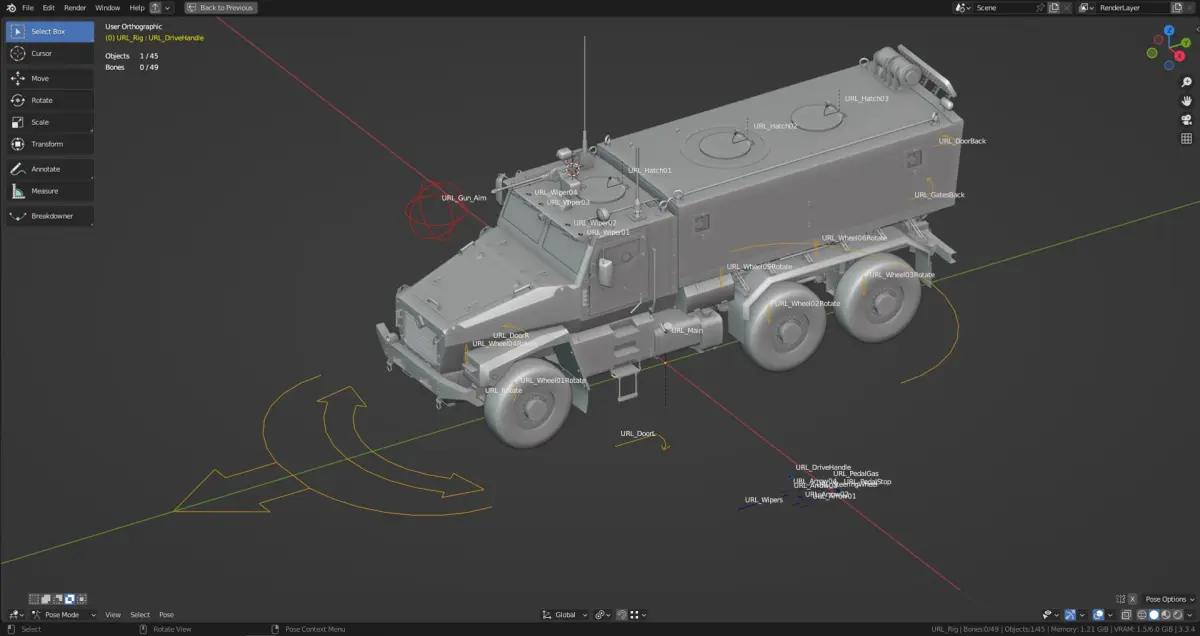Set select mode to new selection icon
1200x636 pixels.
(34, 599)
